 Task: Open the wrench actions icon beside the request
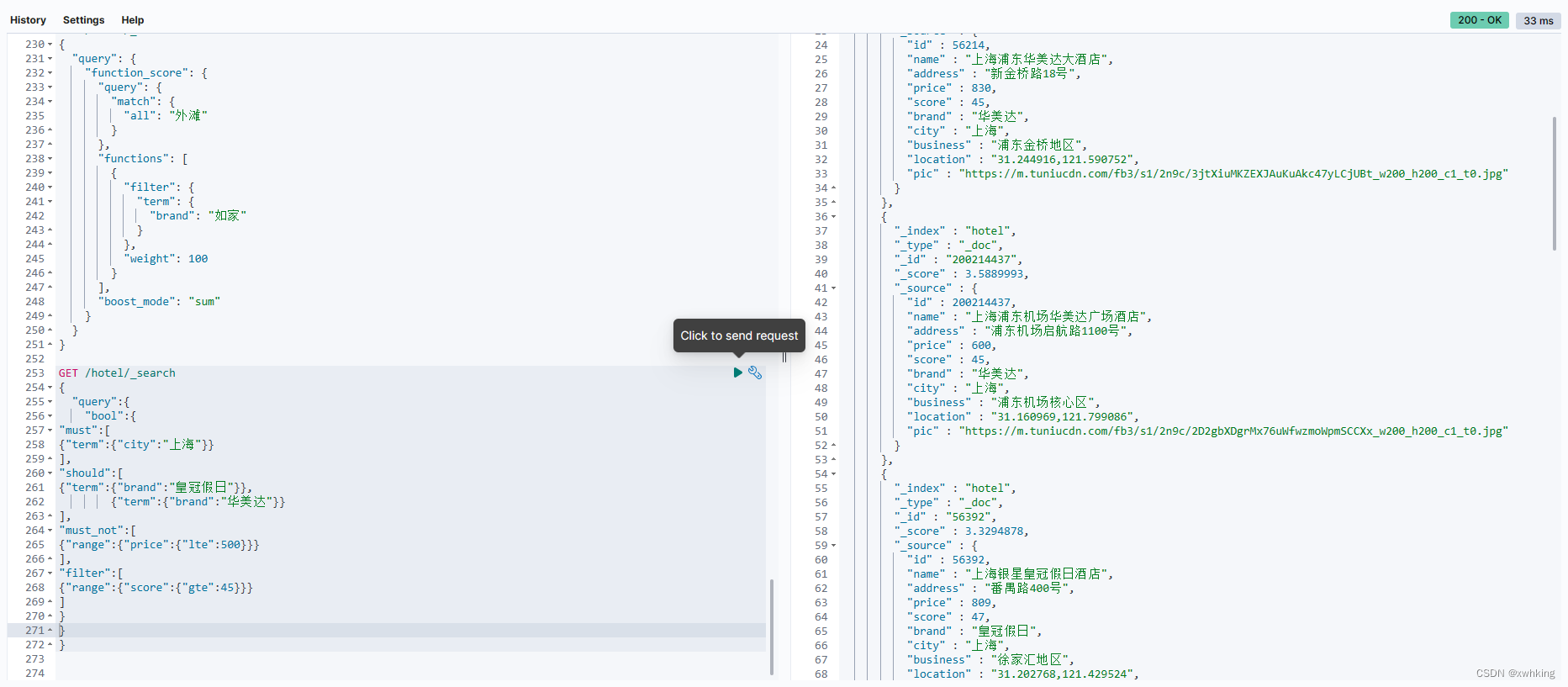tap(755, 373)
